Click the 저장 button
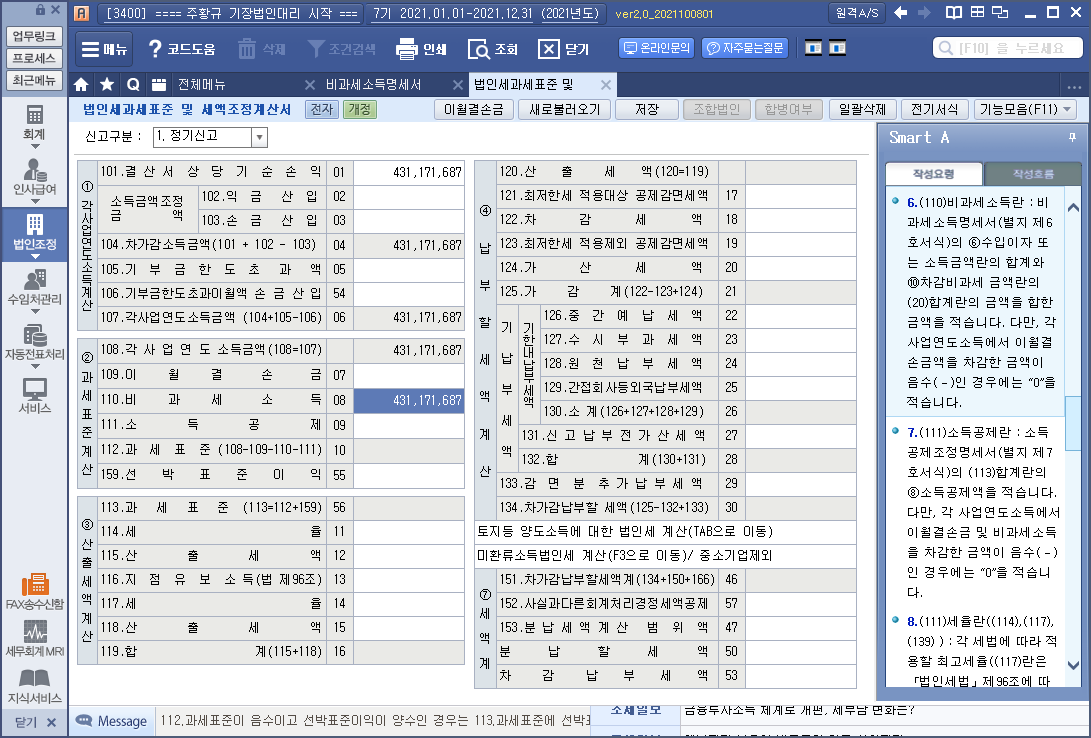 pos(646,109)
